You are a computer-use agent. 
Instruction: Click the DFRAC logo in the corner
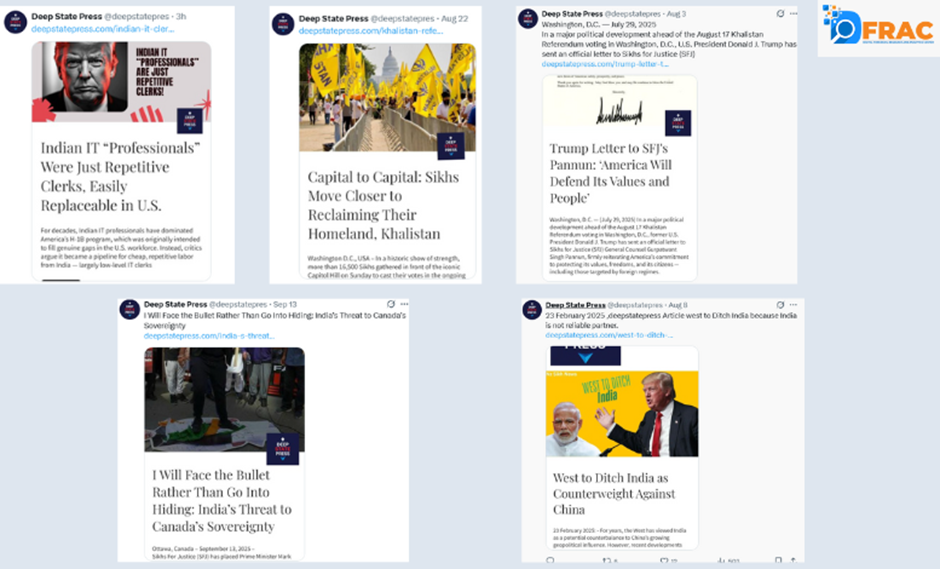[878, 28]
